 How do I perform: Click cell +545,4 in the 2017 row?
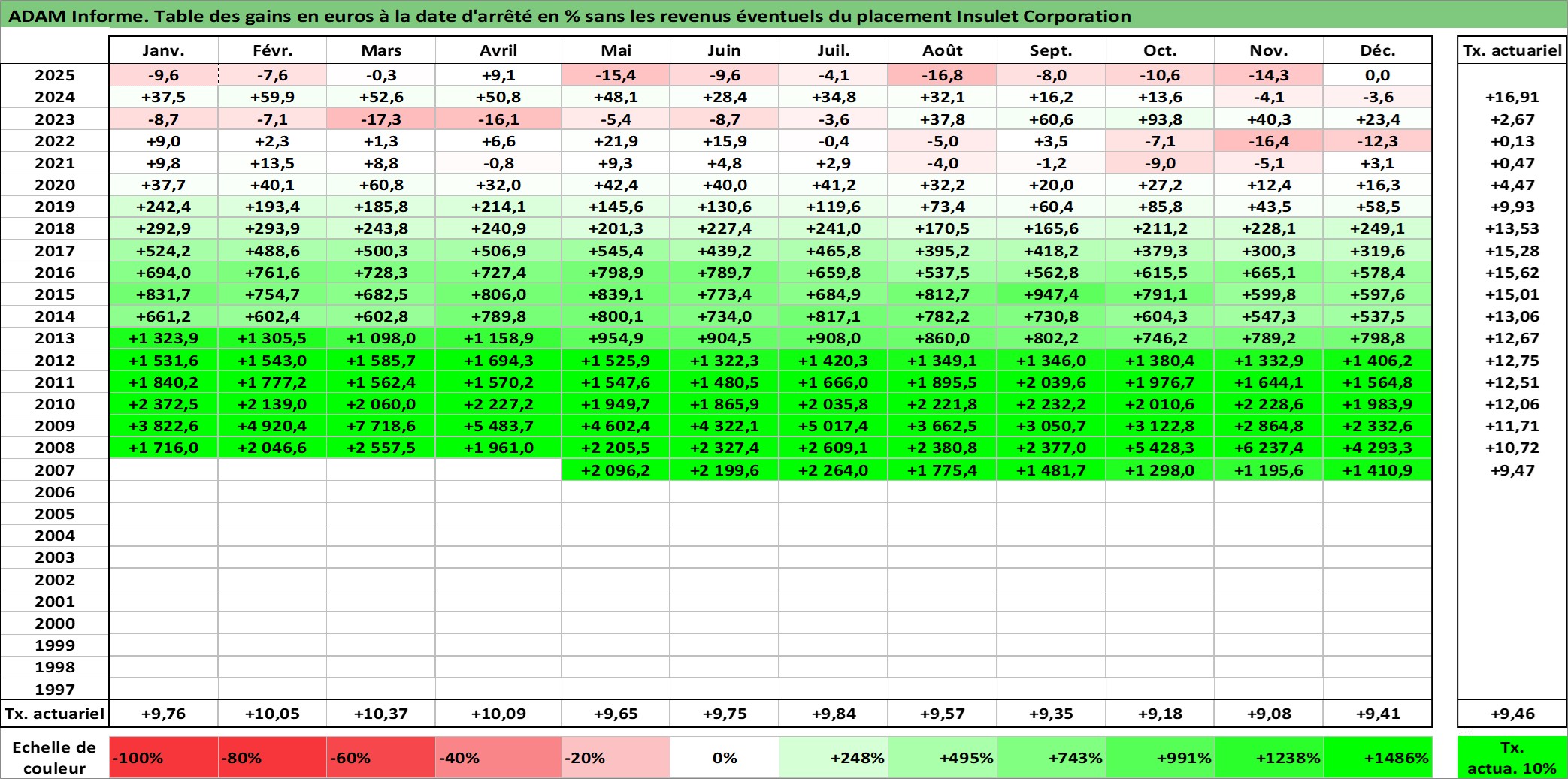pos(616,251)
